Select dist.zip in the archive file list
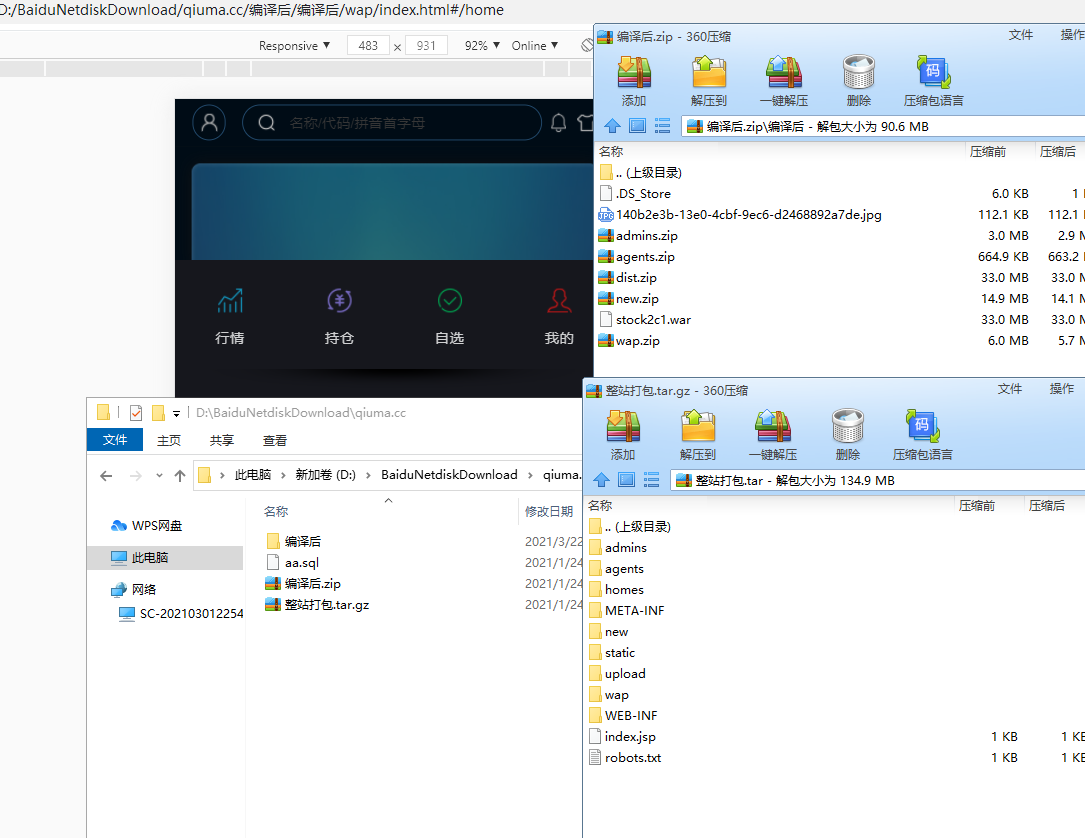Viewport: 1085px width, 838px height. pyautogui.click(x=636, y=278)
